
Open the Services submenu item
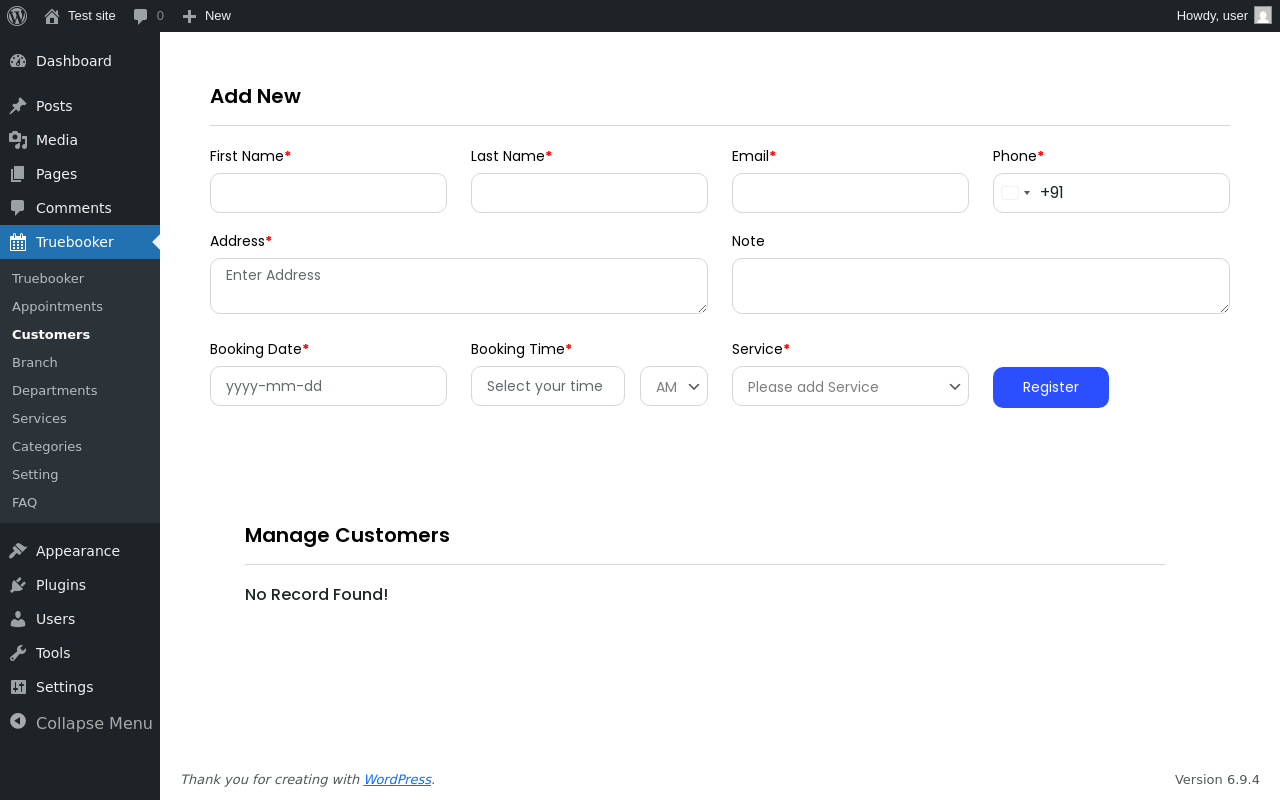click(x=39, y=418)
